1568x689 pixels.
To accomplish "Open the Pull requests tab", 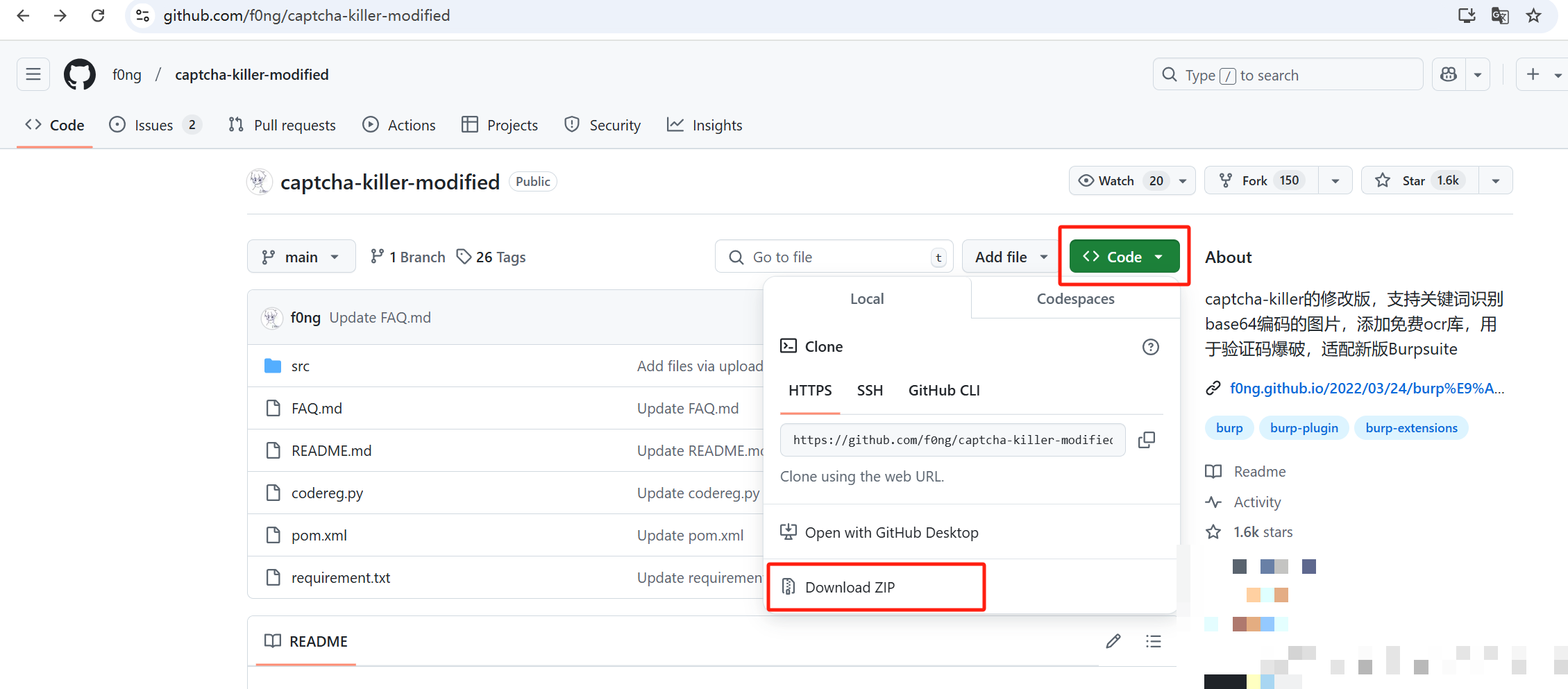I will (x=282, y=125).
